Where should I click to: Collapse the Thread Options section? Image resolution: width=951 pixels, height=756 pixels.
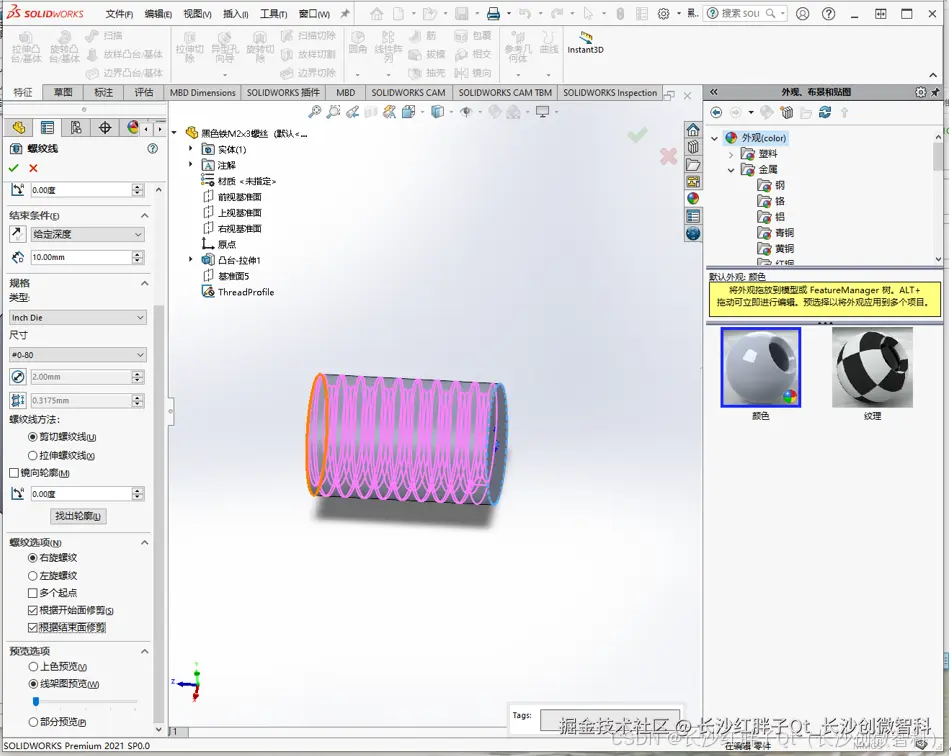144,542
